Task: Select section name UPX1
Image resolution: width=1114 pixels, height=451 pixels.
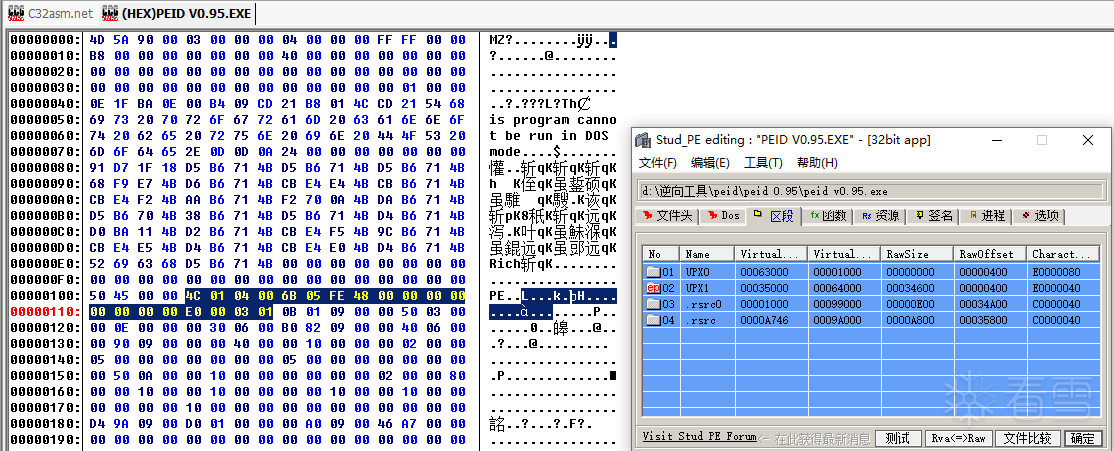Action: [698, 288]
